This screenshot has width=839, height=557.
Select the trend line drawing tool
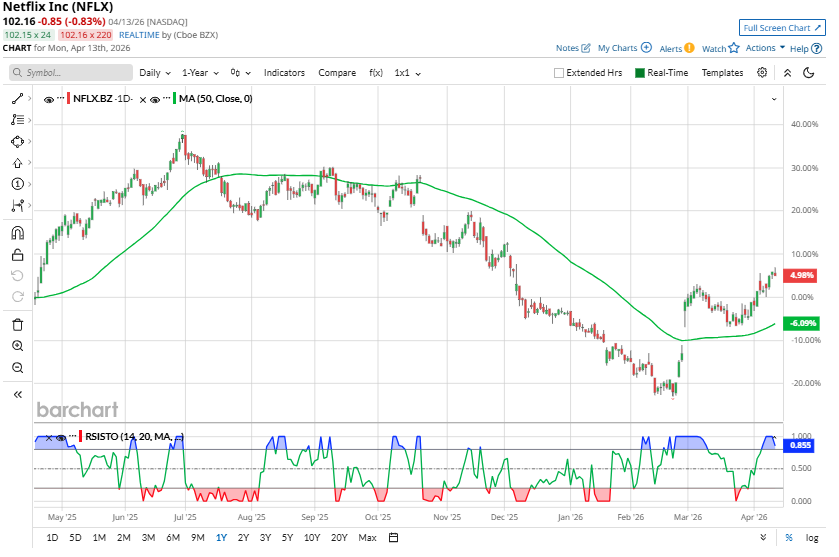17,98
